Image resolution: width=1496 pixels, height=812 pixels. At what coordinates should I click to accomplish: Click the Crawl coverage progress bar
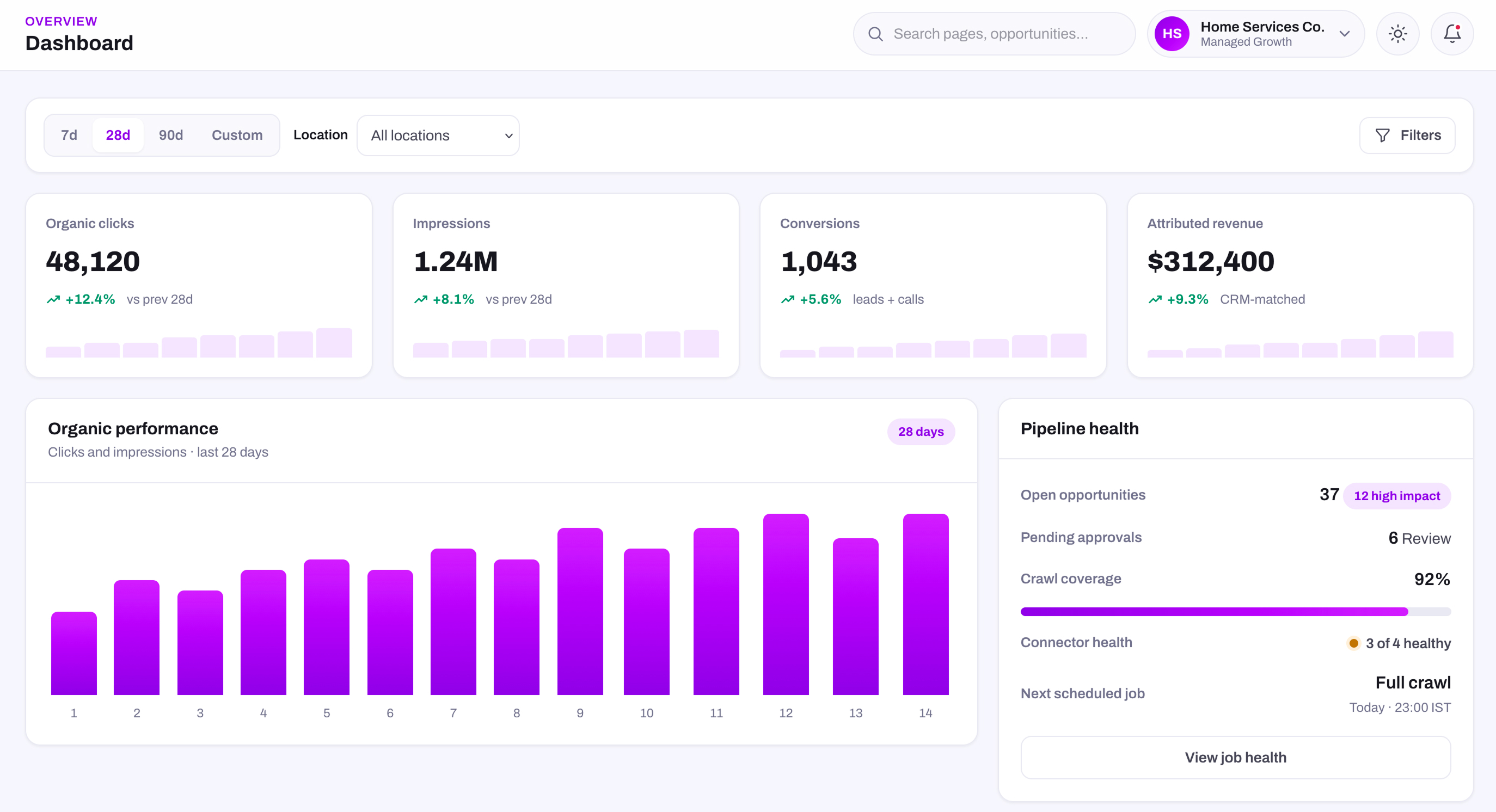[x=1235, y=612]
